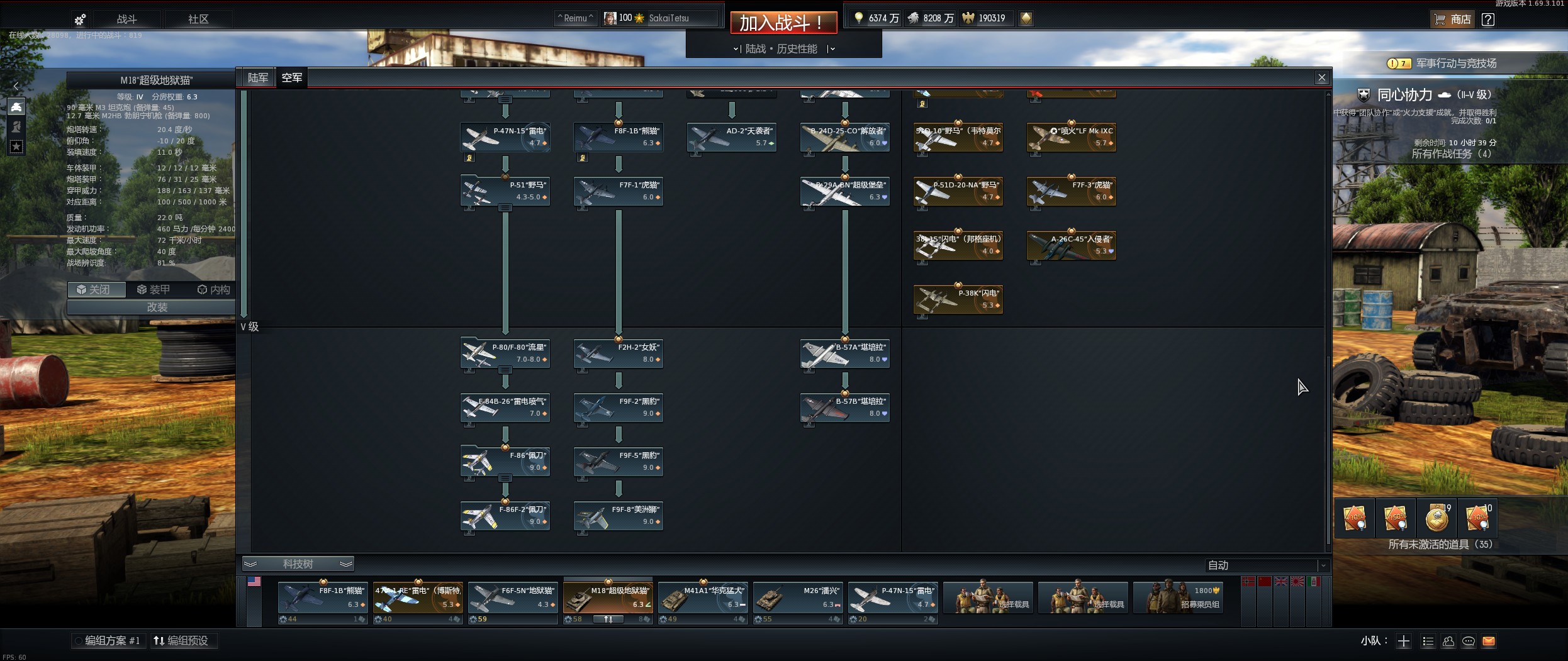Image resolution: width=1568 pixels, height=661 pixels.
Task: Activate the +150% booster item
Action: (x=1396, y=518)
